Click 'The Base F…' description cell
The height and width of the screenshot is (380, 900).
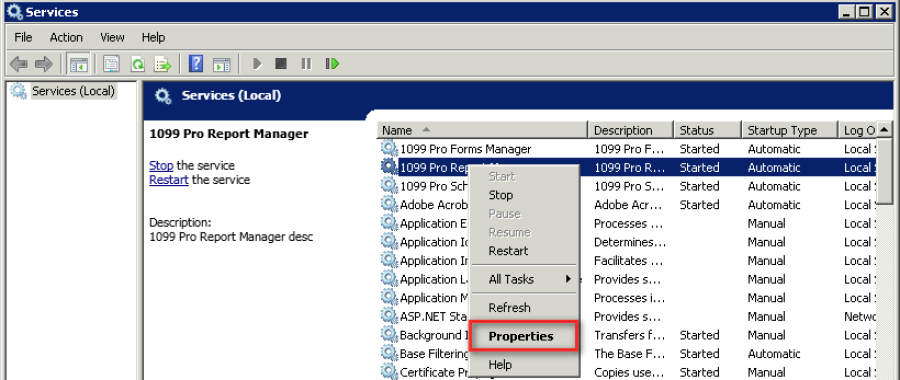point(629,353)
